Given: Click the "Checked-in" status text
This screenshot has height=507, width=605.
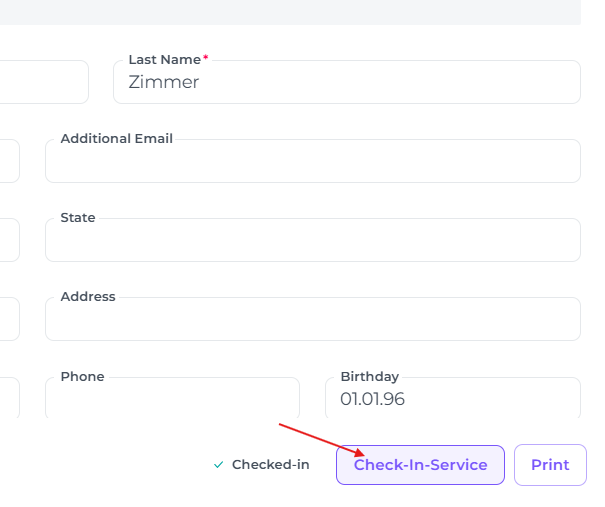Looking at the screenshot, I should tap(270, 465).
